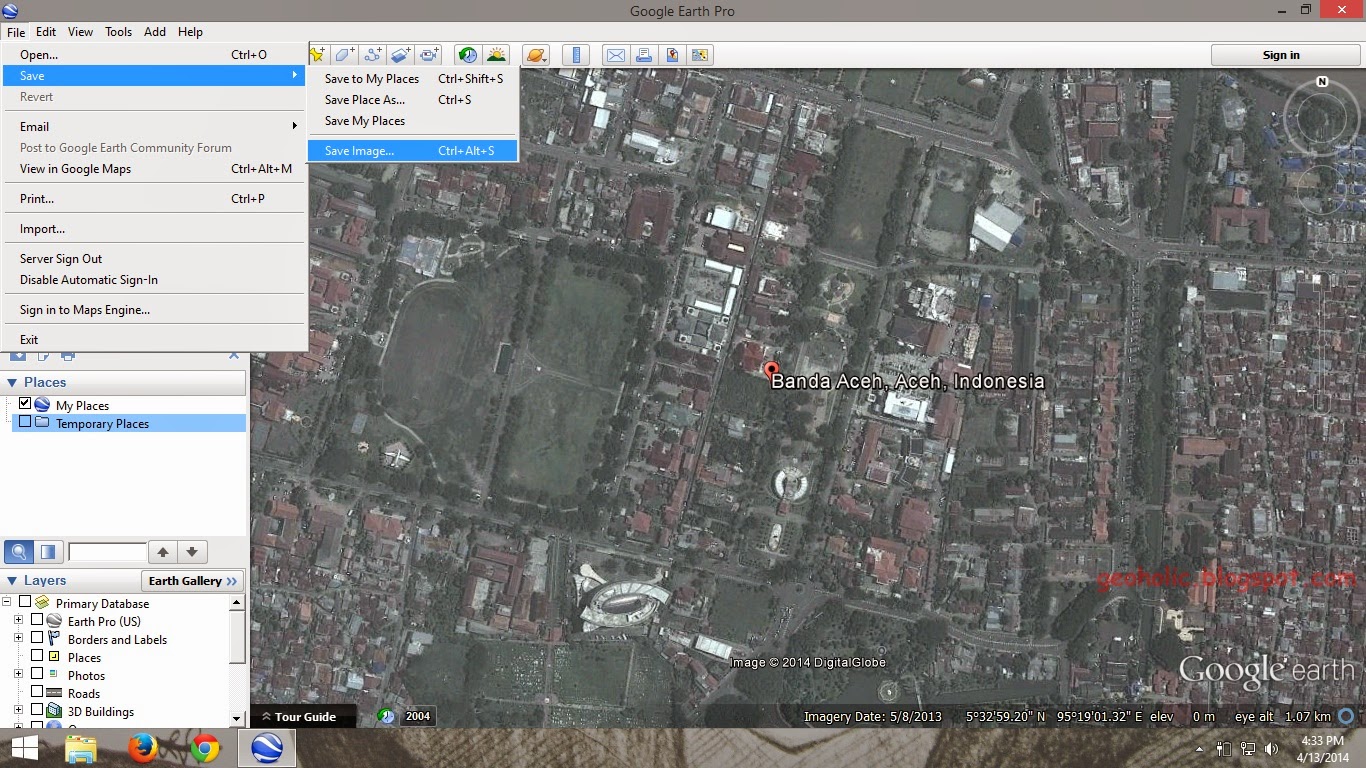Click the Sign in button
The width and height of the screenshot is (1366, 768).
coord(1284,55)
